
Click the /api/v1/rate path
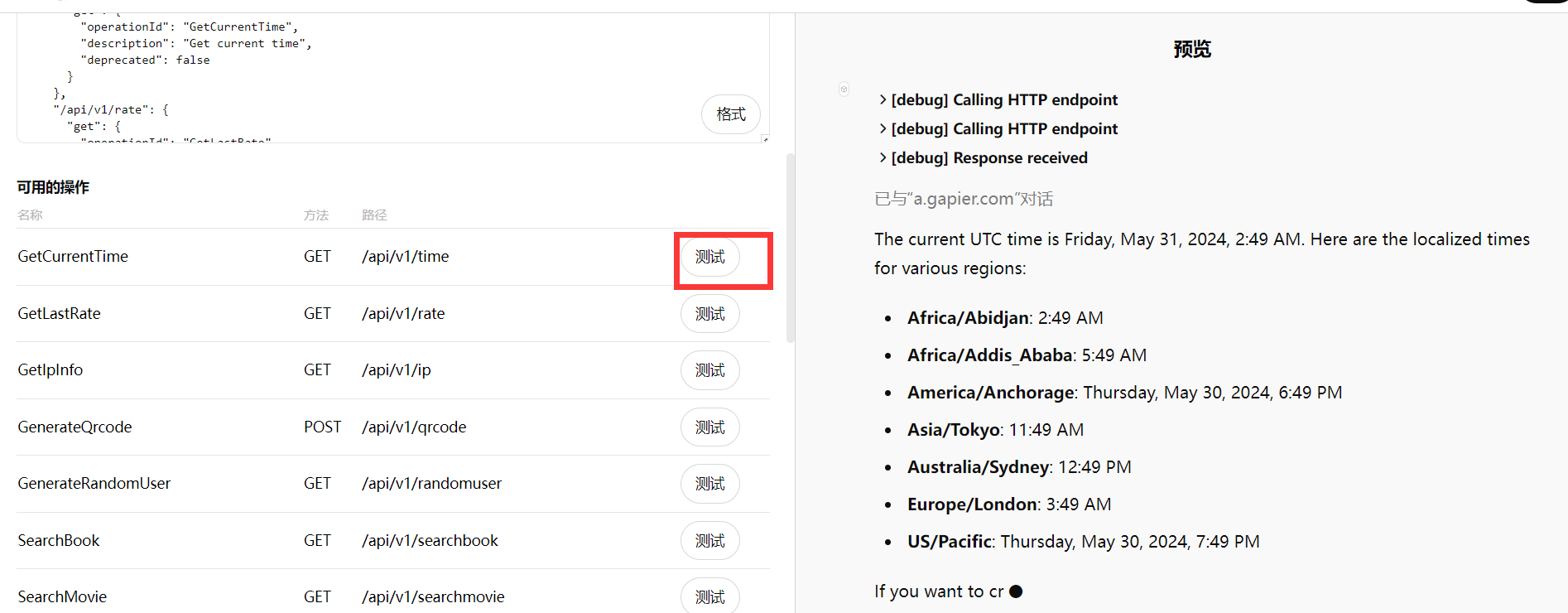click(x=403, y=314)
